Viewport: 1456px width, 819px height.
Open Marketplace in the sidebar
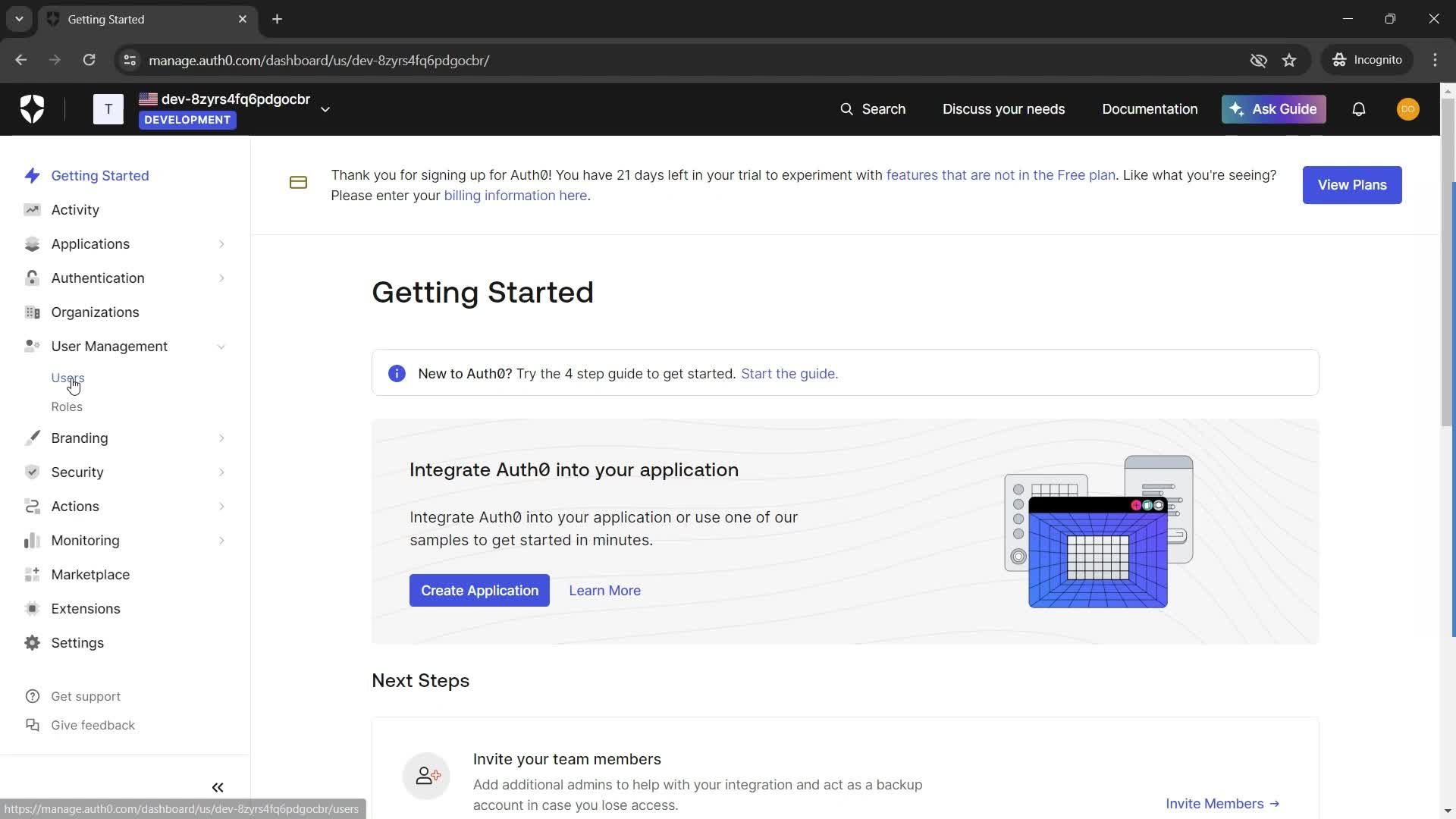(x=90, y=575)
